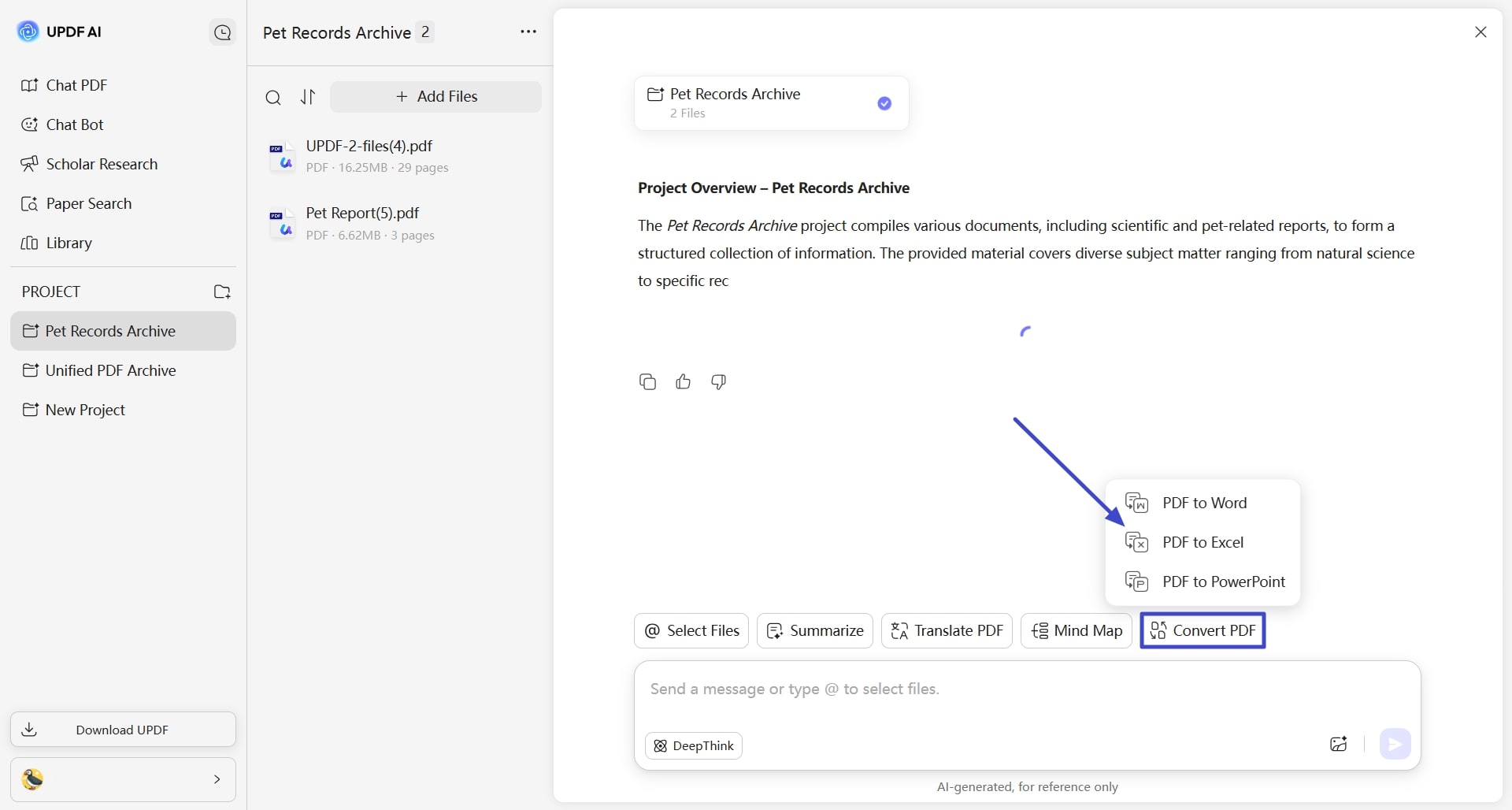Click the attach image icon near send
This screenshot has width=1512, height=810.
1338,744
